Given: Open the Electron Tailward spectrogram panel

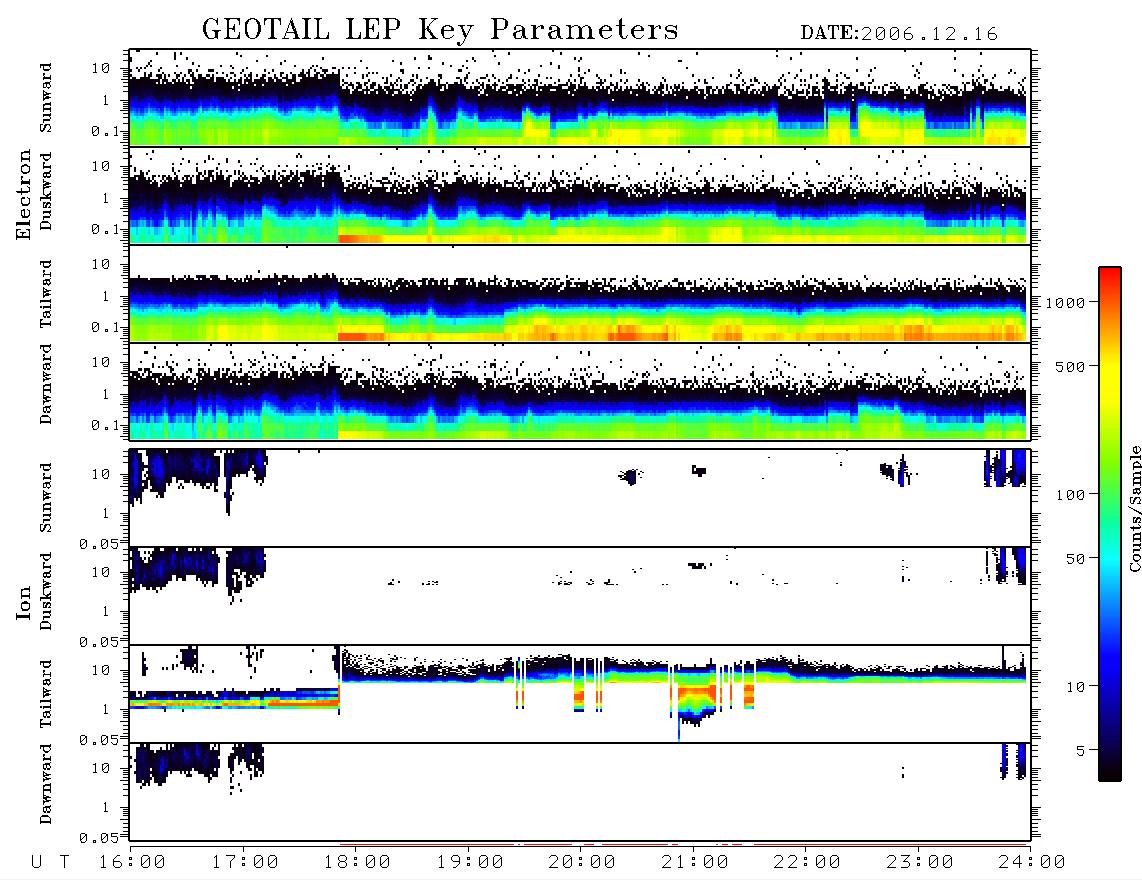Looking at the screenshot, I should pos(580,294).
